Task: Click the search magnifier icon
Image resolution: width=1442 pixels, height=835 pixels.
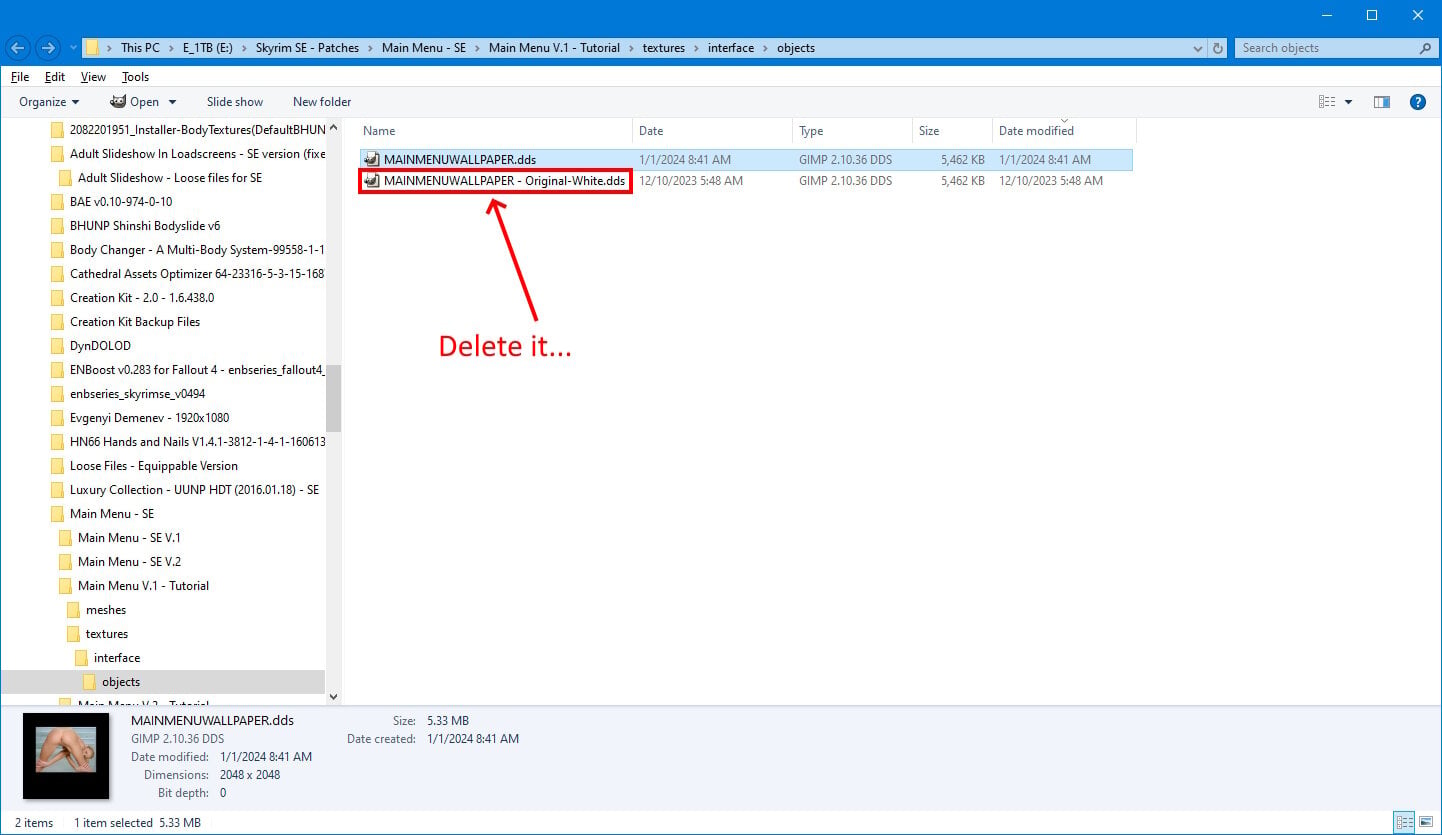Action: pyautogui.click(x=1425, y=48)
